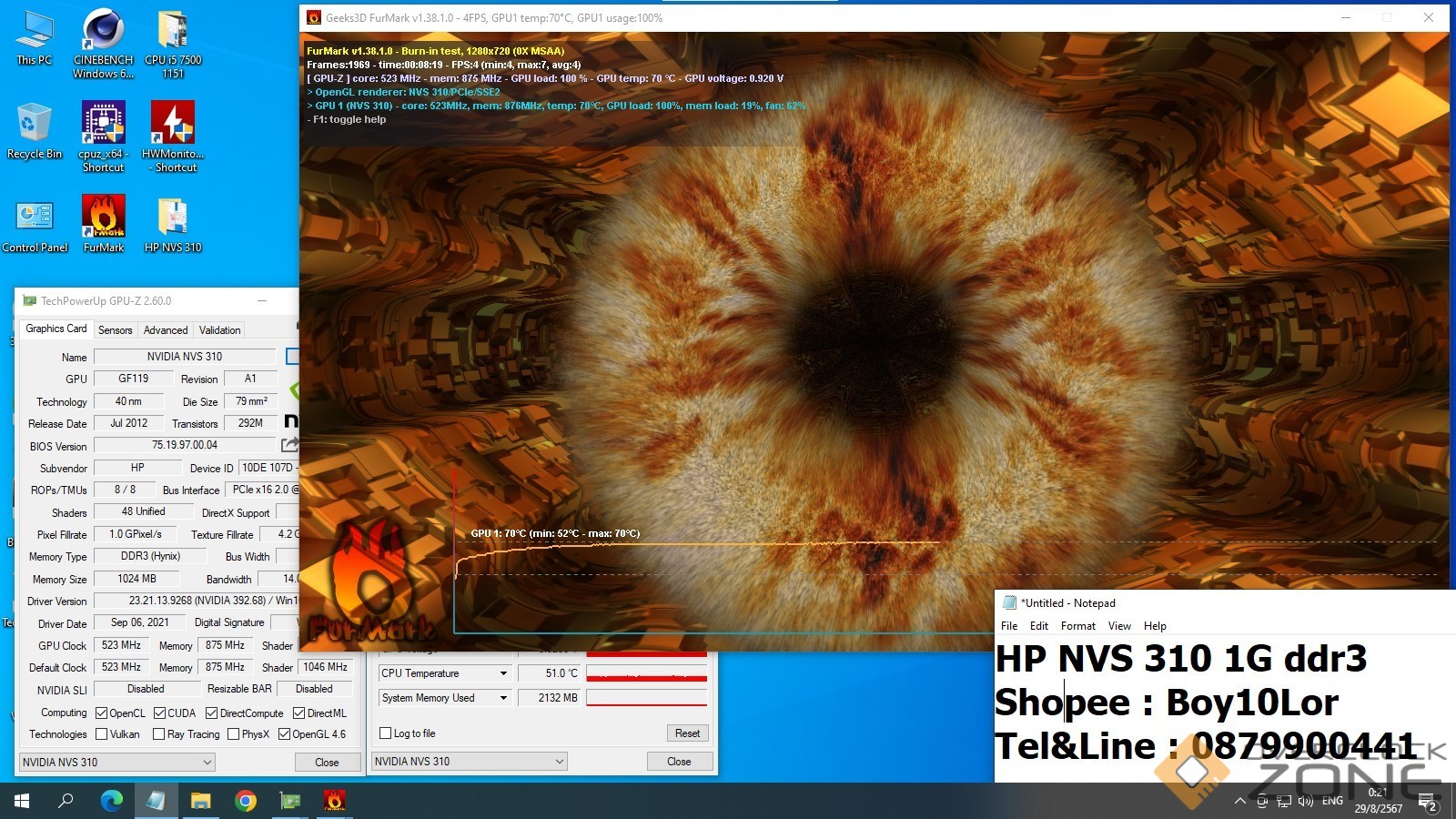Open the FurMark desktop shortcut
This screenshot has height=819, width=1456.
click(104, 223)
